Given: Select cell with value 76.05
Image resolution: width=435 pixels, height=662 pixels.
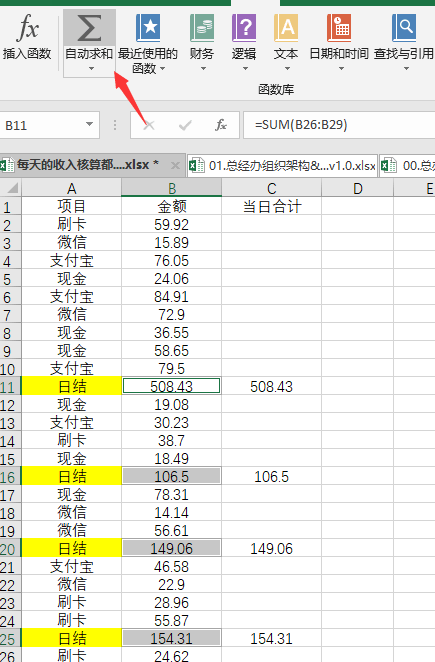Looking at the screenshot, I should 171,260.
